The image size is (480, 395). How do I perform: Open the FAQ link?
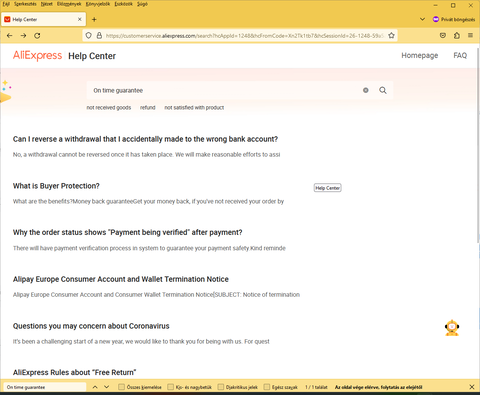(x=460, y=55)
